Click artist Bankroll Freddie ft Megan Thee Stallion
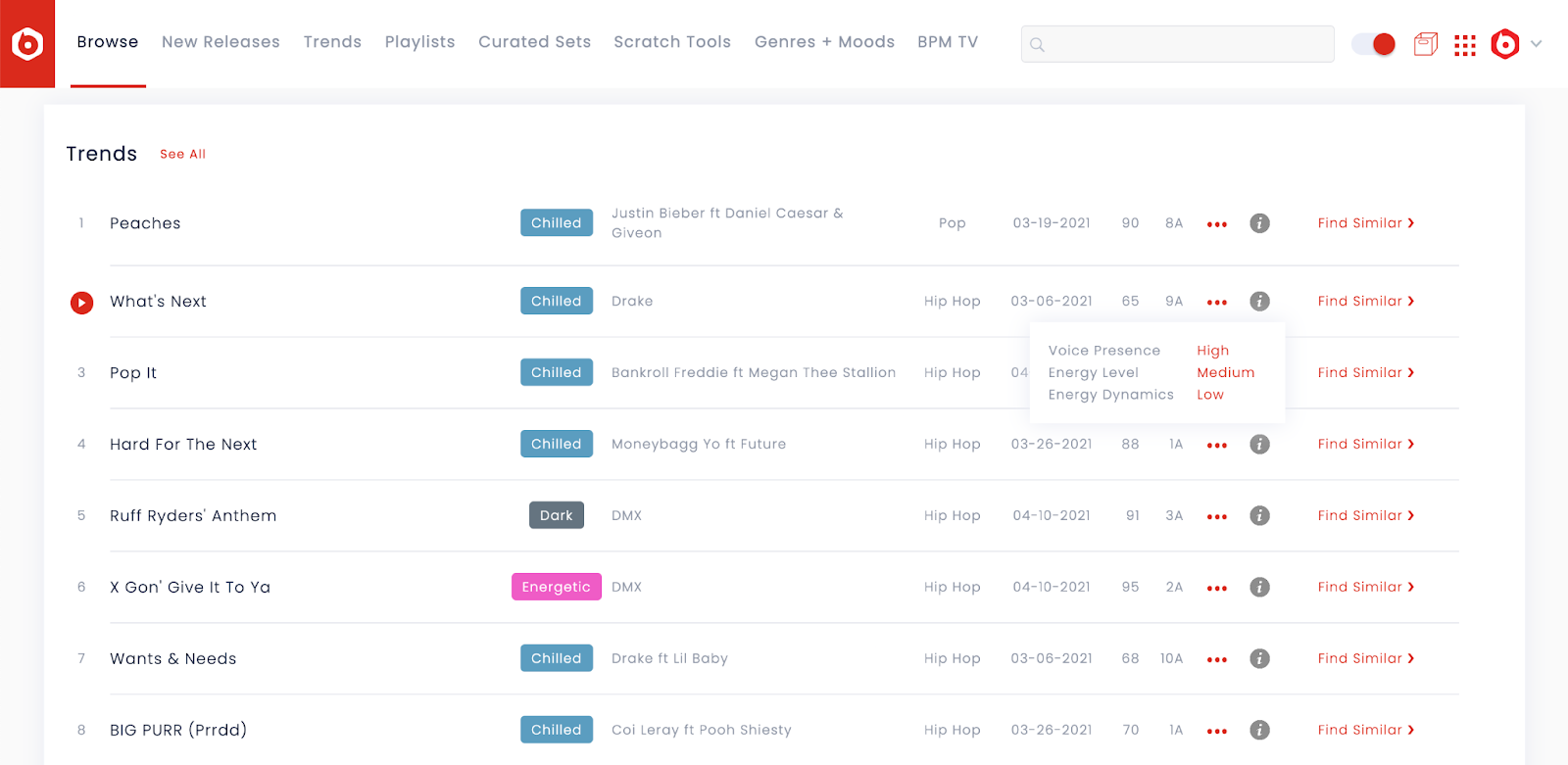1568x765 pixels. pos(754,373)
